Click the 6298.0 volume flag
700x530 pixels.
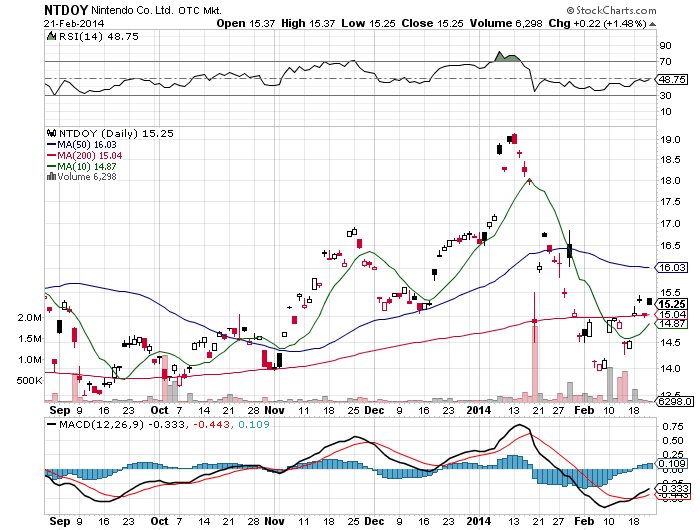point(674,401)
